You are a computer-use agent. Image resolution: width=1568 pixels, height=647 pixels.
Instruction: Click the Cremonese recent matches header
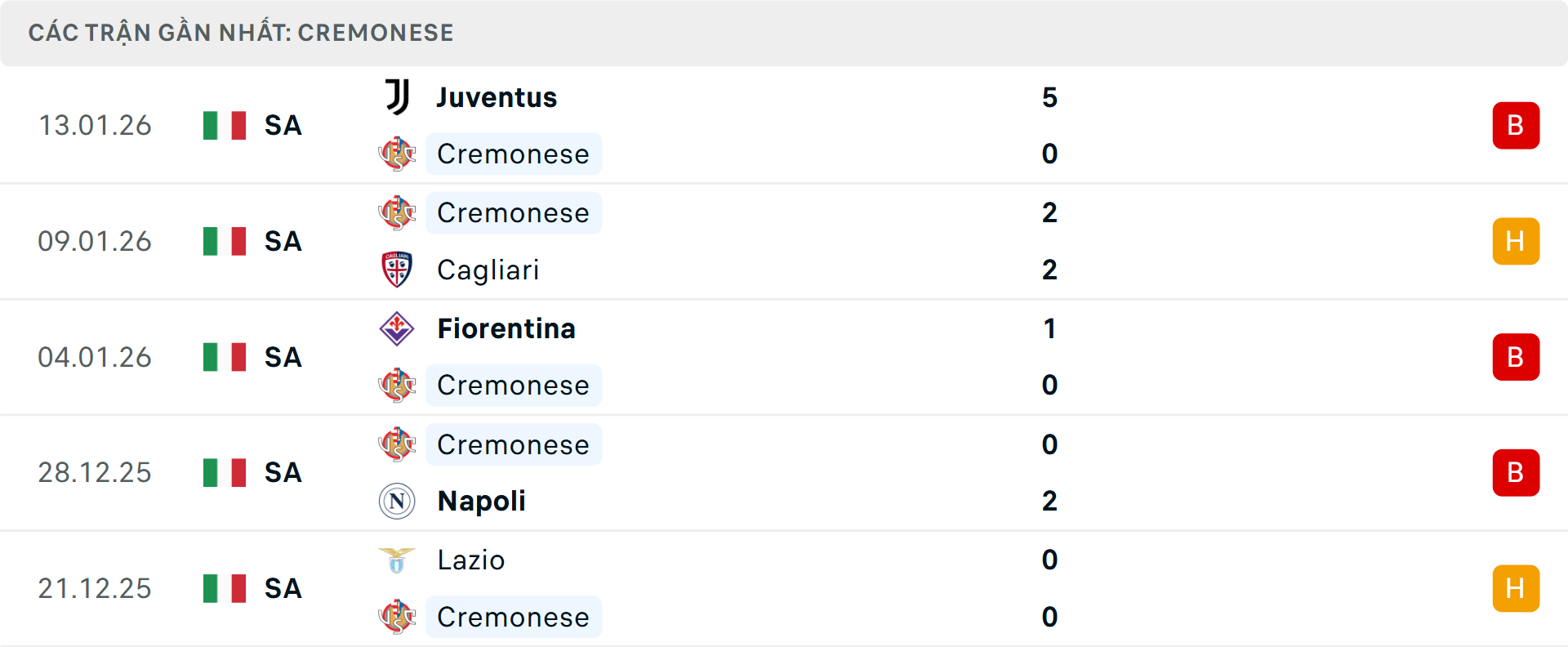coord(241,33)
